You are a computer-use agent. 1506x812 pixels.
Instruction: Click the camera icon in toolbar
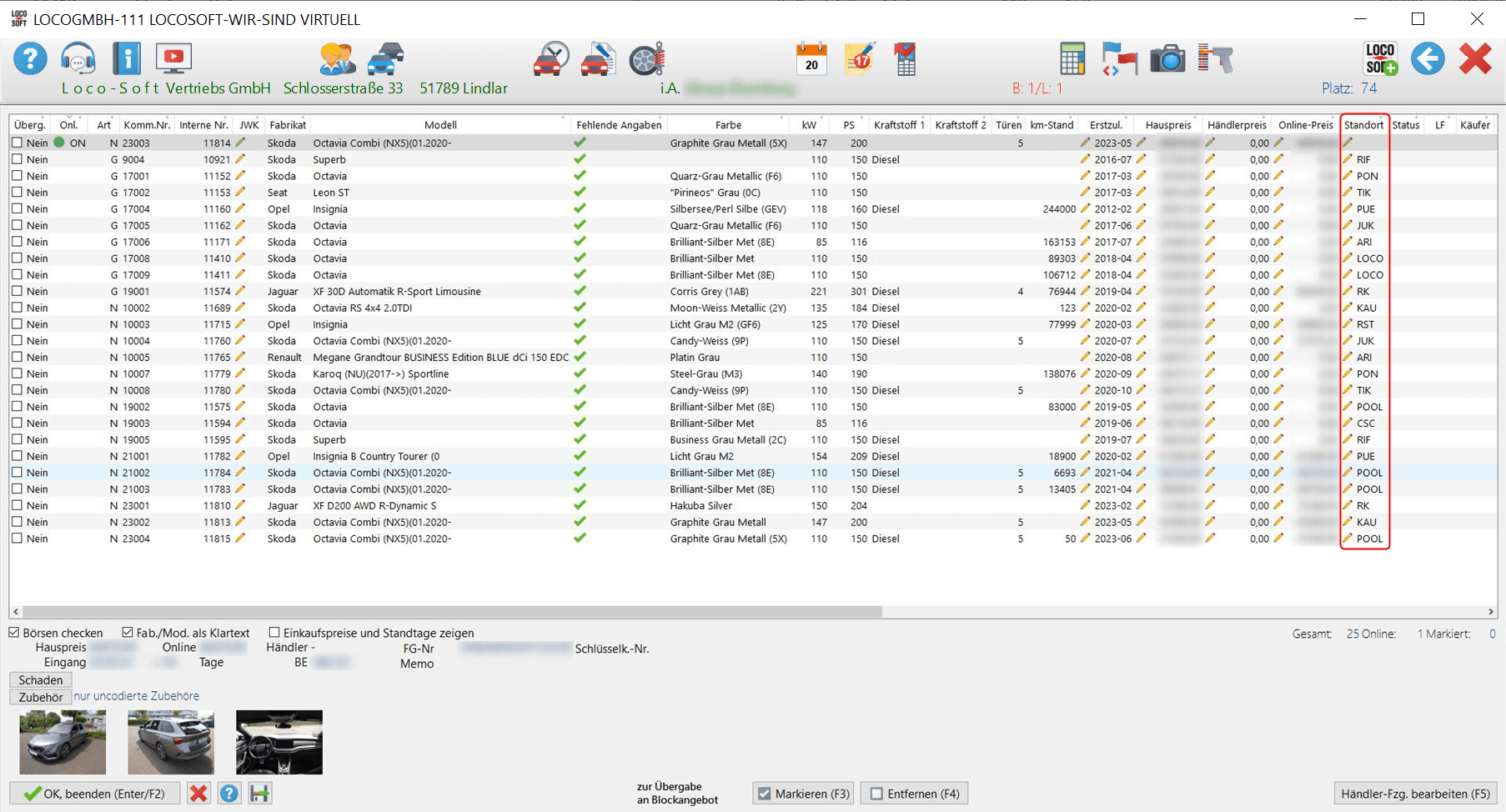[1167, 59]
